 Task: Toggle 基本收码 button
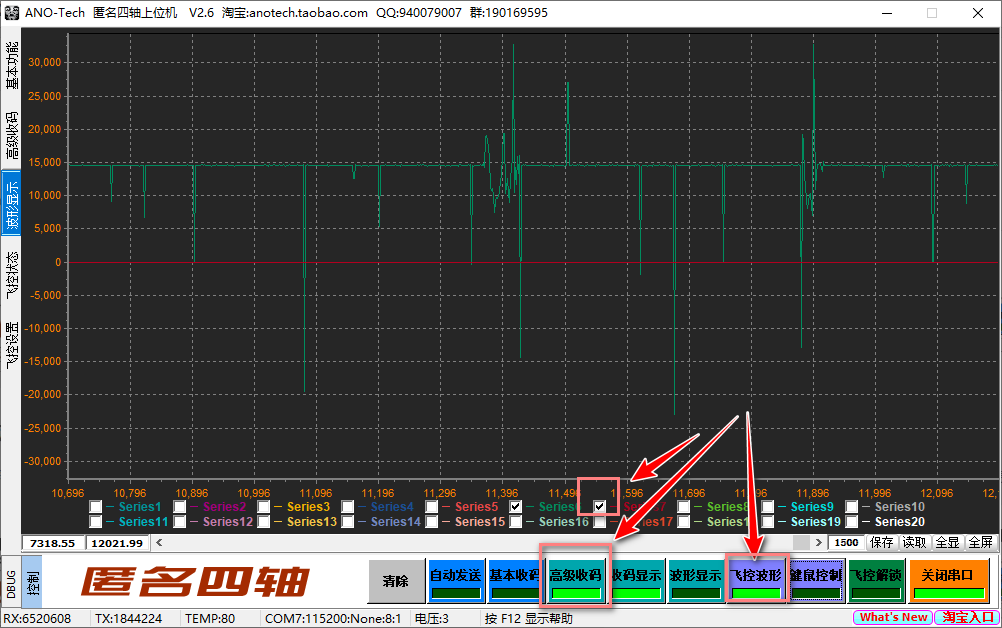pyautogui.click(x=515, y=581)
